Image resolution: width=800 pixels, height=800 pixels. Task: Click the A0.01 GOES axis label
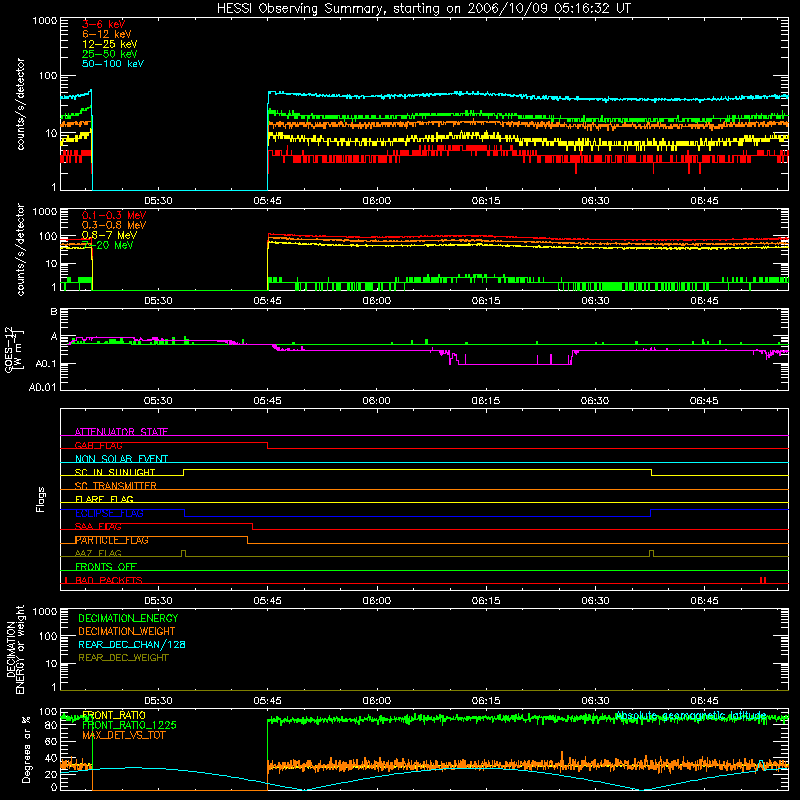click(42, 387)
